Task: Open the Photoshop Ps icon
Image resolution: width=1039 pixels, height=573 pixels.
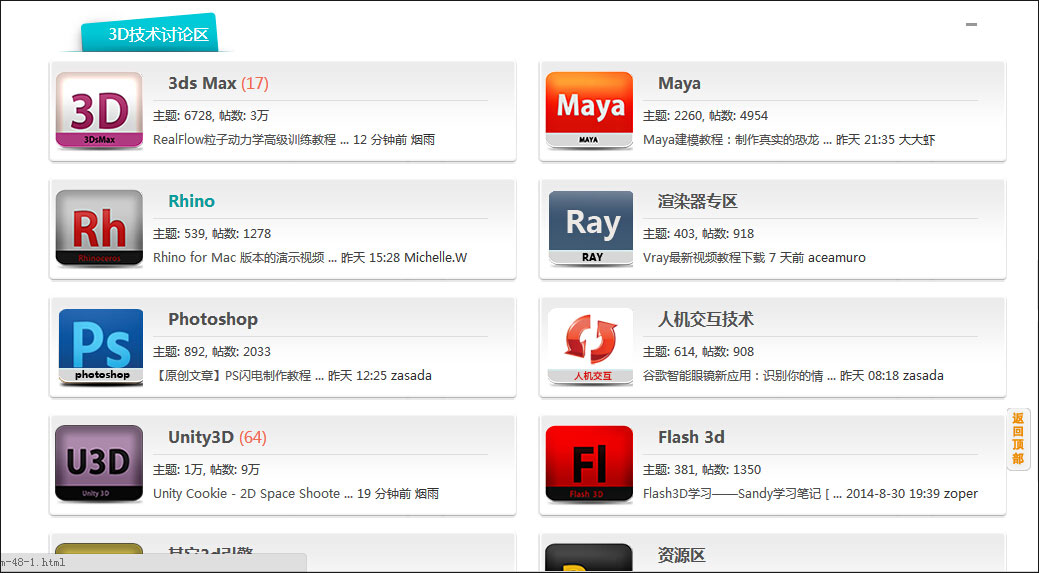Action: pos(99,346)
